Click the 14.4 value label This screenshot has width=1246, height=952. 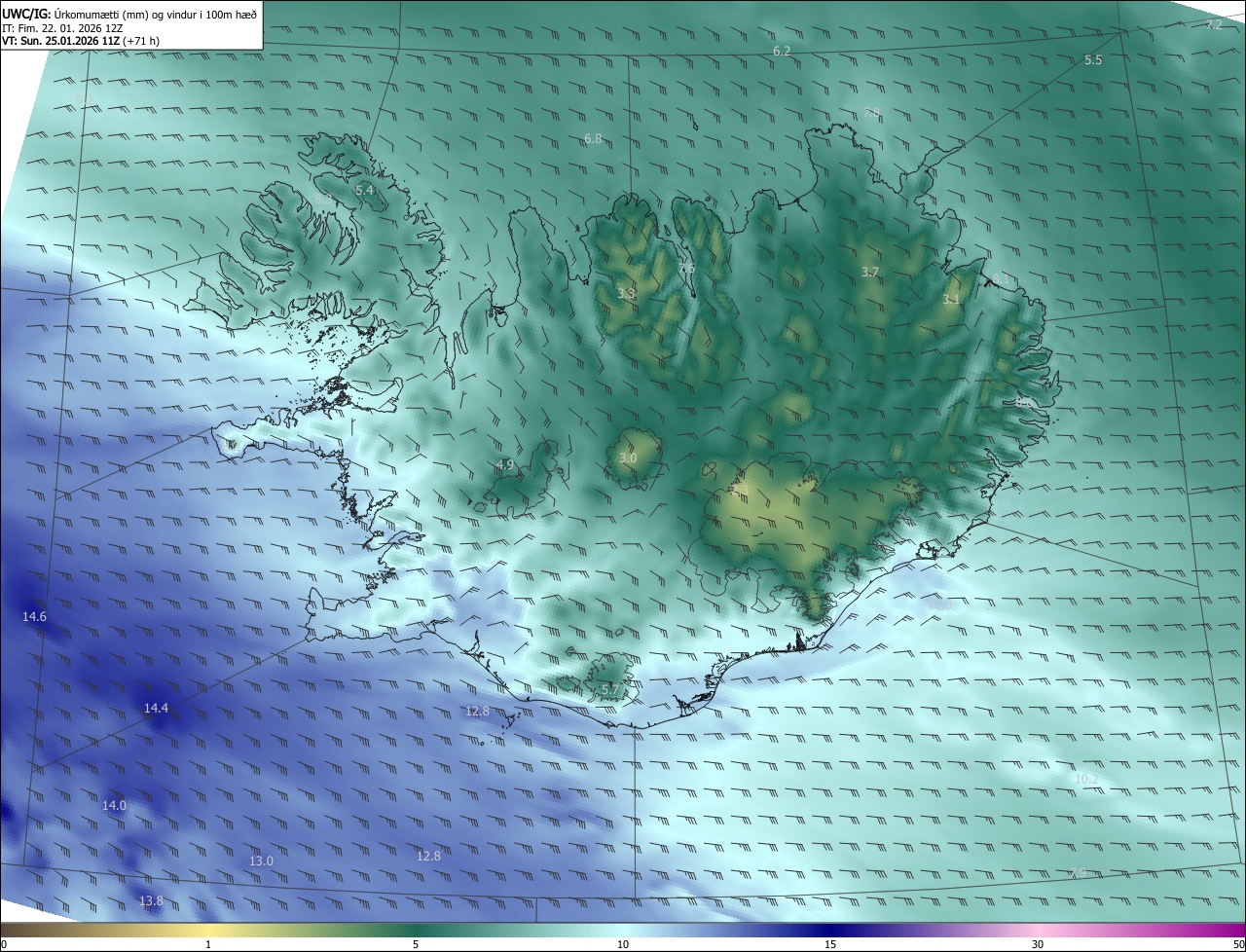tap(156, 708)
